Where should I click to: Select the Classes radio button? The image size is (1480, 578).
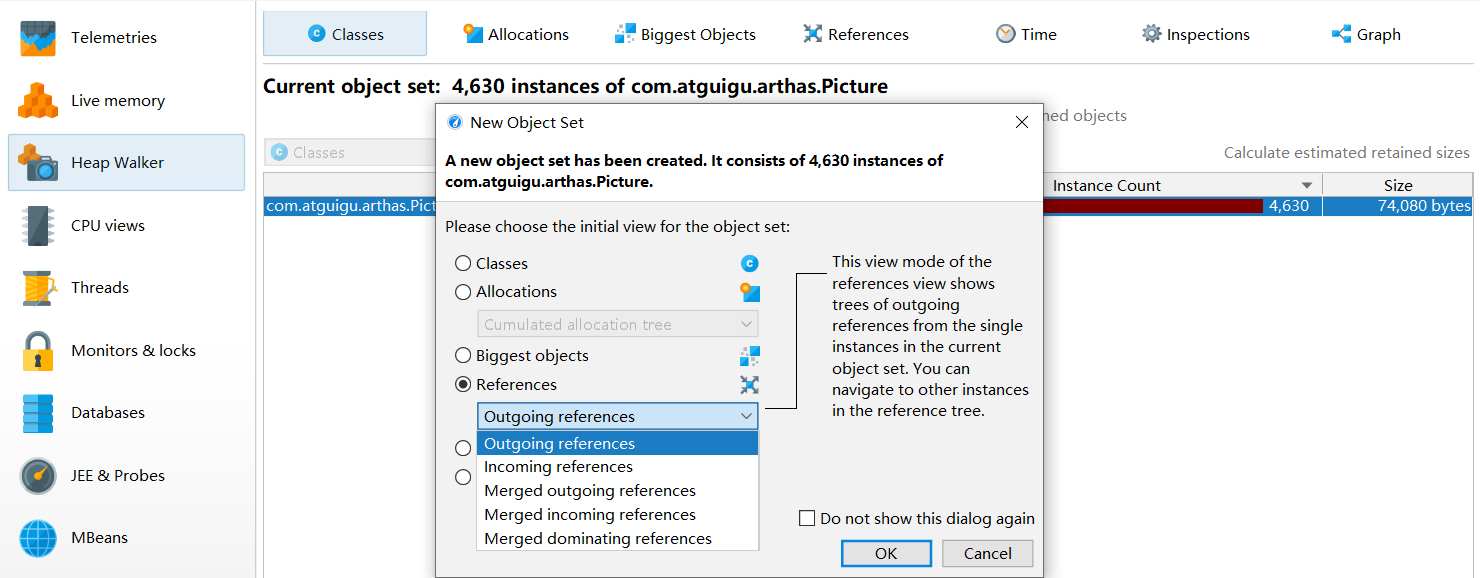pyautogui.click(x=463, y=264)
